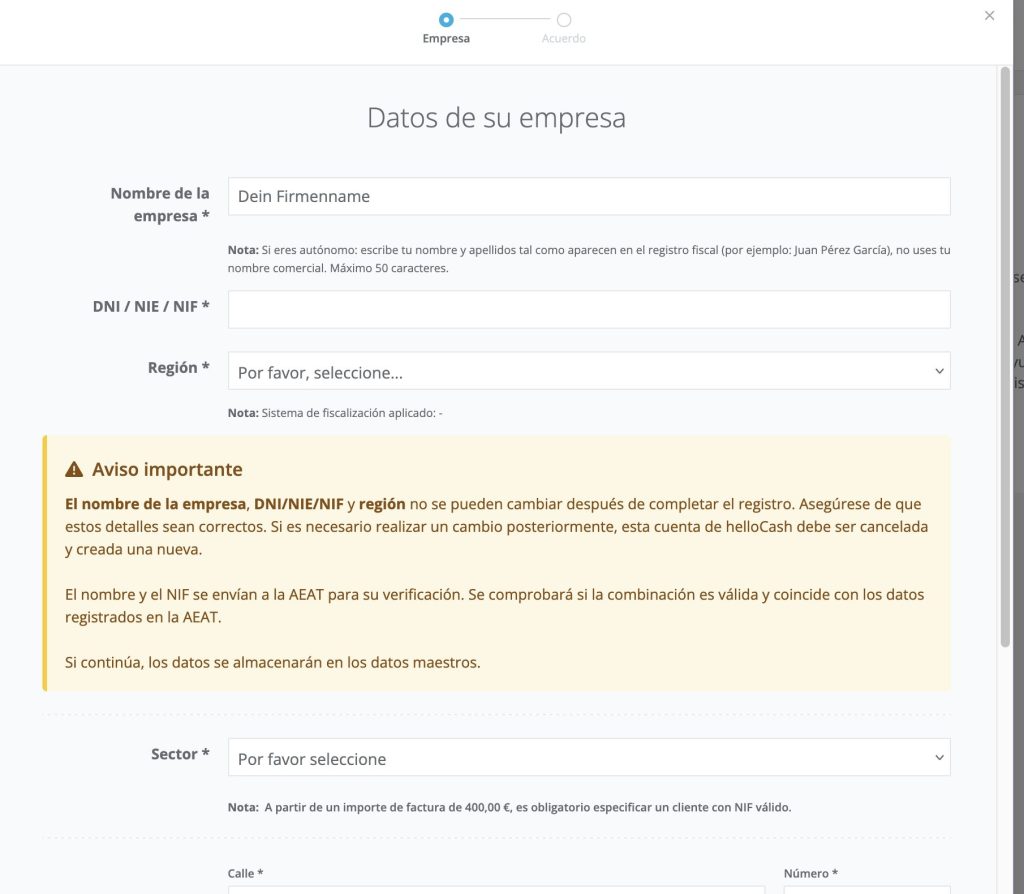Click the 'Datos de su empresa' heading
Image resolution: width=1024 pixels, height=894 pixels.
[496, 118]
